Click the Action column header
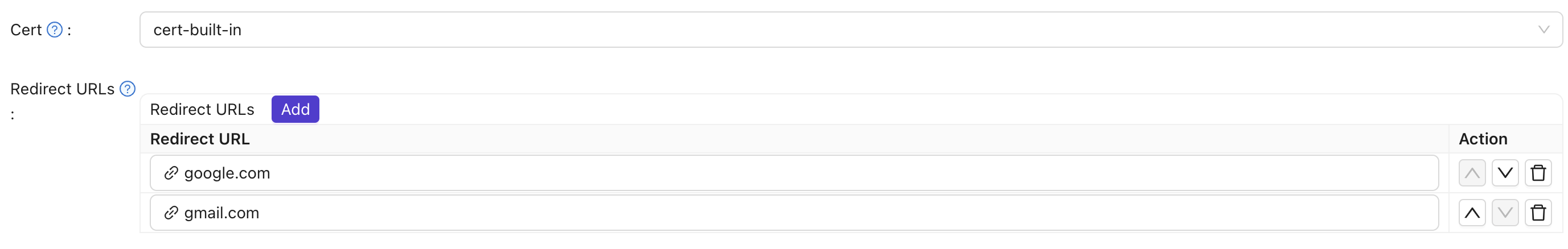This screenshot has height=249, width=1568. click(1483, 139)
